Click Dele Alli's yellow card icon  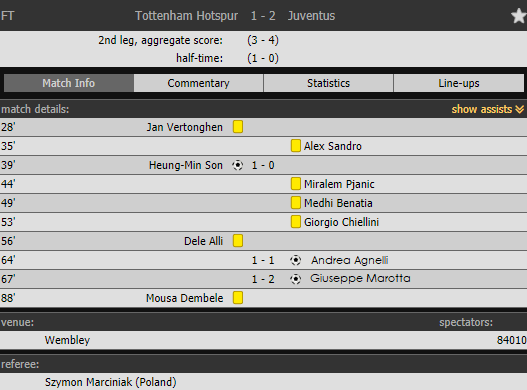[238, 241]
